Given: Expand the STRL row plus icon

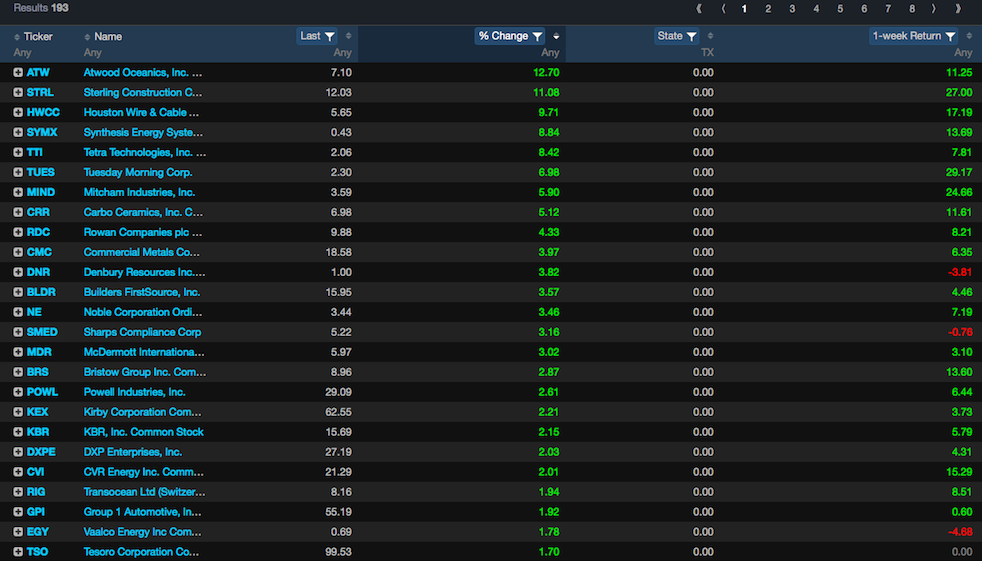Looking at the screenshot, I should [x=18, y=93].
